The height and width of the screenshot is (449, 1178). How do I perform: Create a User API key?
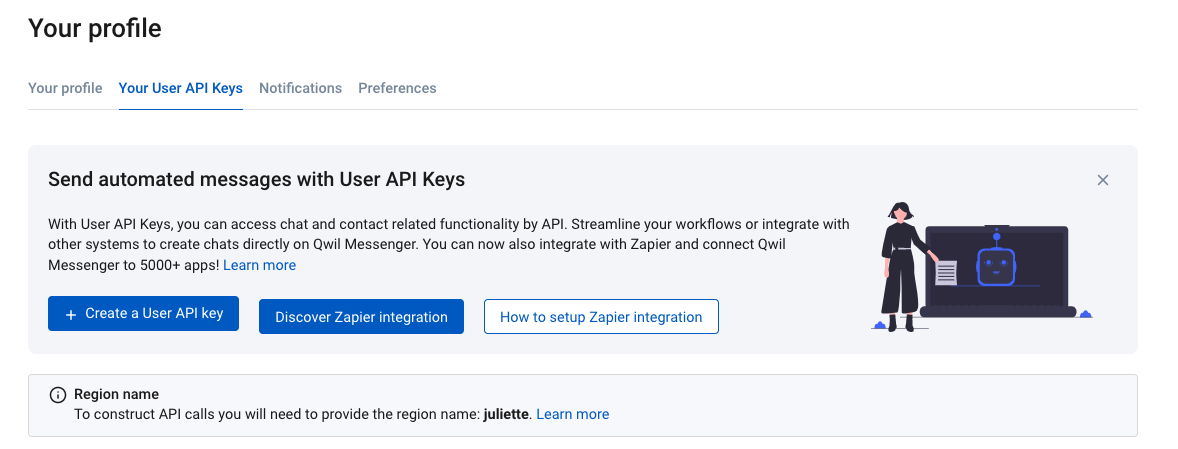tap(143, 313)
